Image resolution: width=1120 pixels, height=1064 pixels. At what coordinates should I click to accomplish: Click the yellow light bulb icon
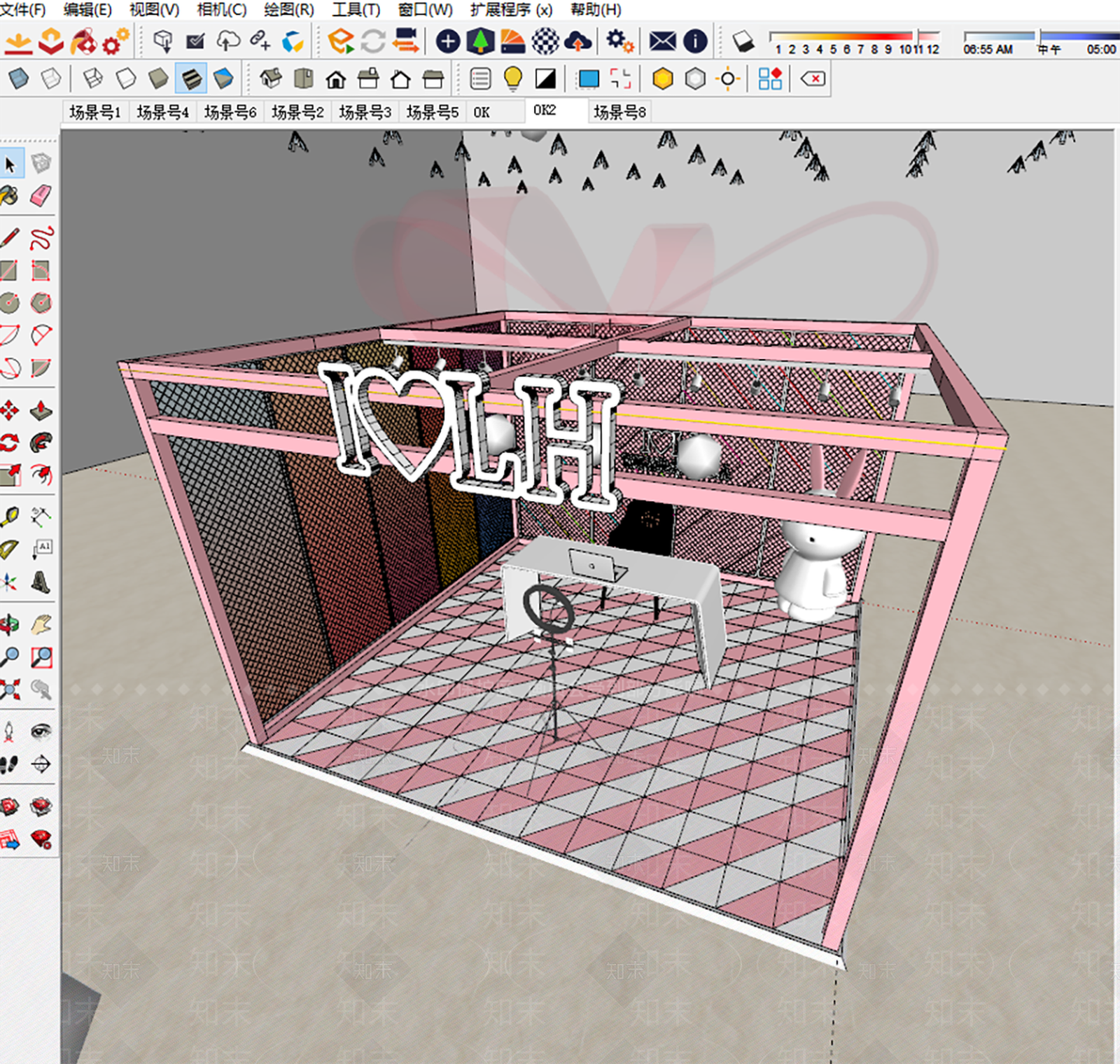pos(513,79)
